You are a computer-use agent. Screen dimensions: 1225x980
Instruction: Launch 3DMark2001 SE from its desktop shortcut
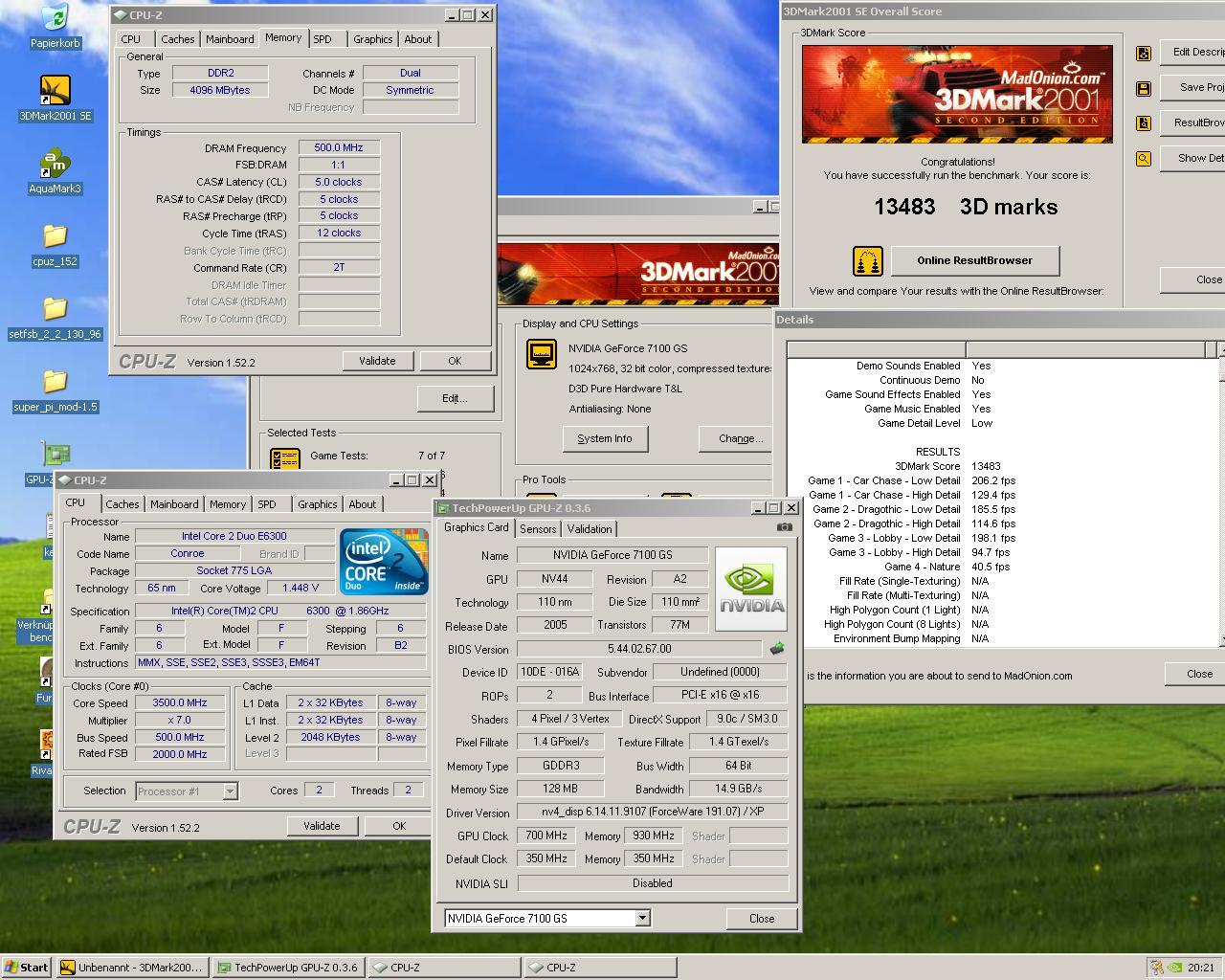55,99
